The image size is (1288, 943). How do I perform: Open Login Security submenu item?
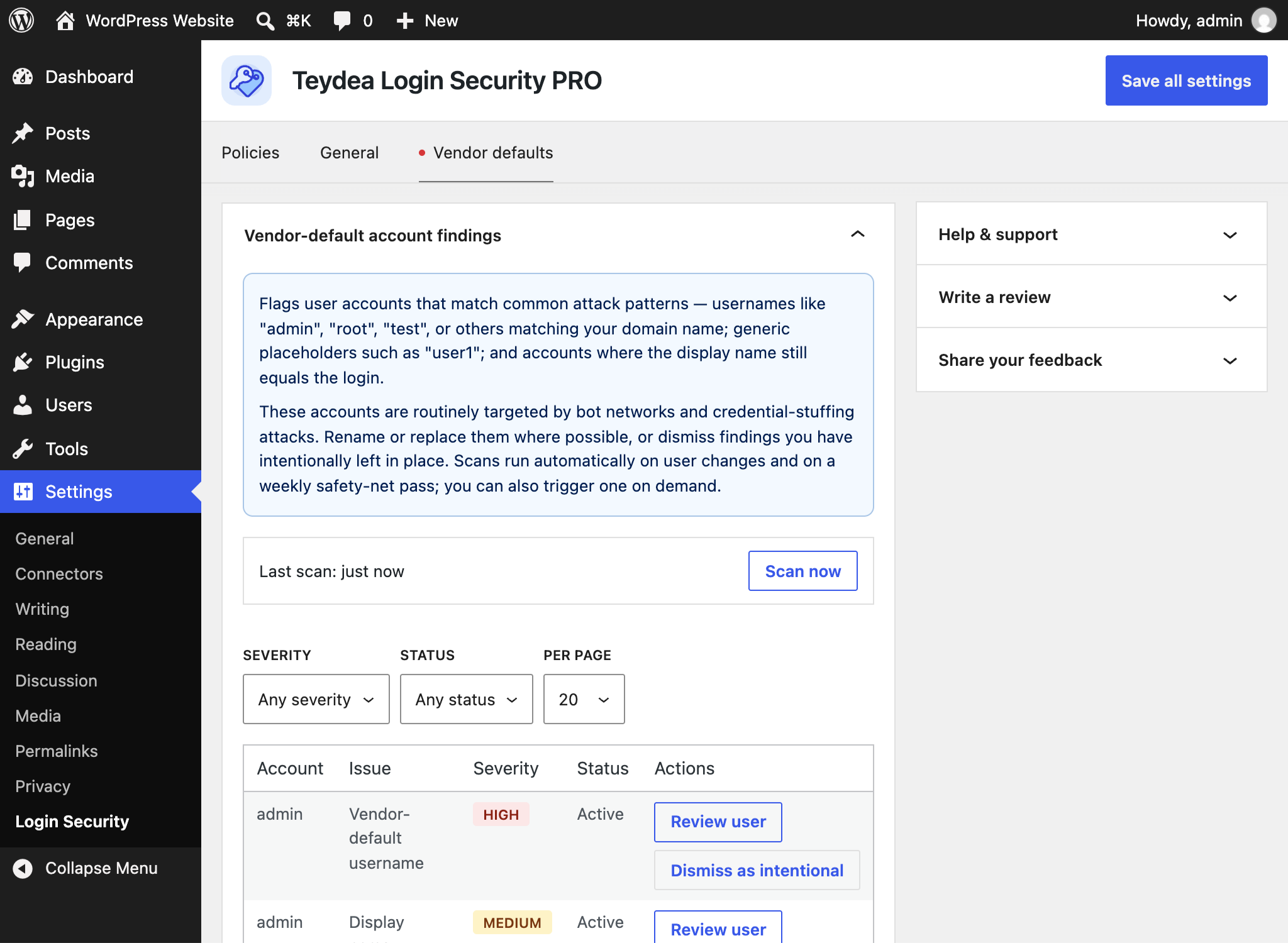(72, 822)
